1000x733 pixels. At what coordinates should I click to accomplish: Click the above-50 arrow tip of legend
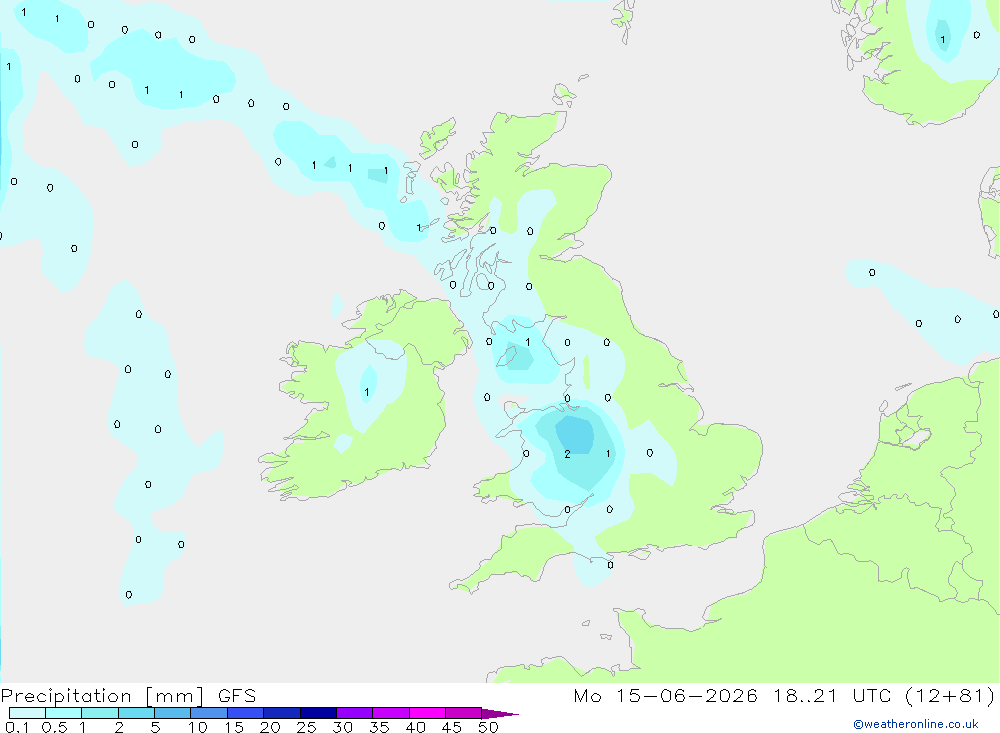coord(501,713)
